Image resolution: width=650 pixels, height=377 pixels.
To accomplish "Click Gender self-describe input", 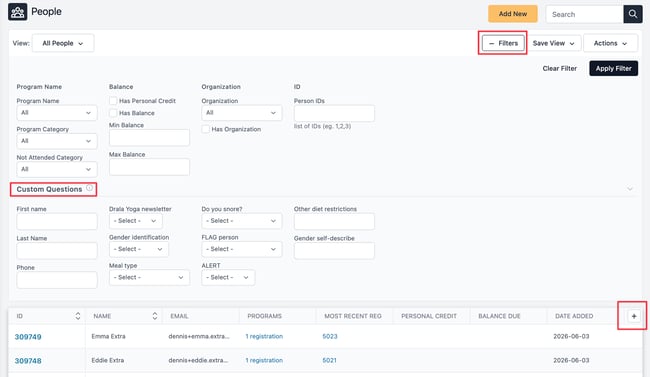I will (x=334, y=251).
